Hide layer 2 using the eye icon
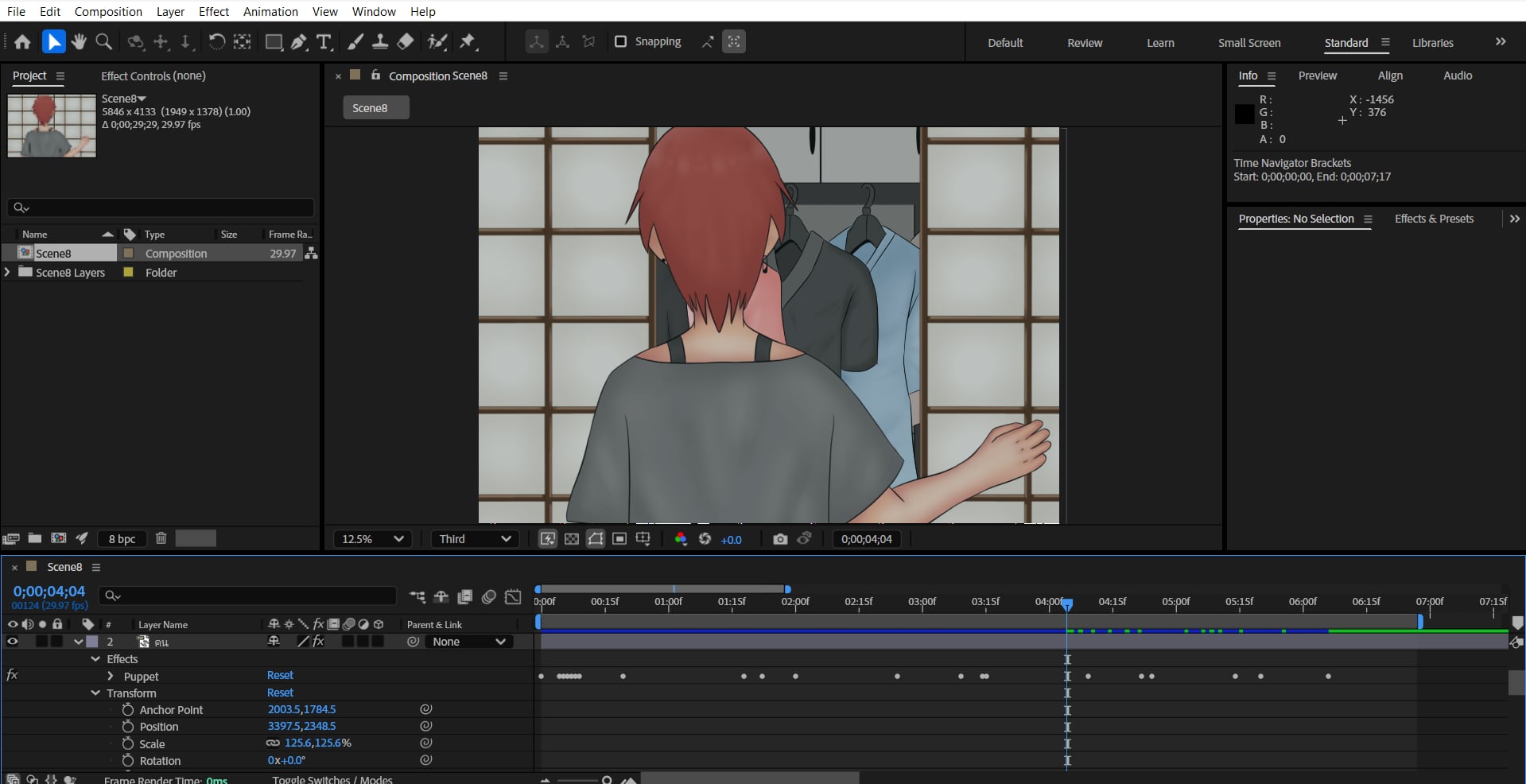This screenshot has height=784, width=1526. click(x=13, y=642)
